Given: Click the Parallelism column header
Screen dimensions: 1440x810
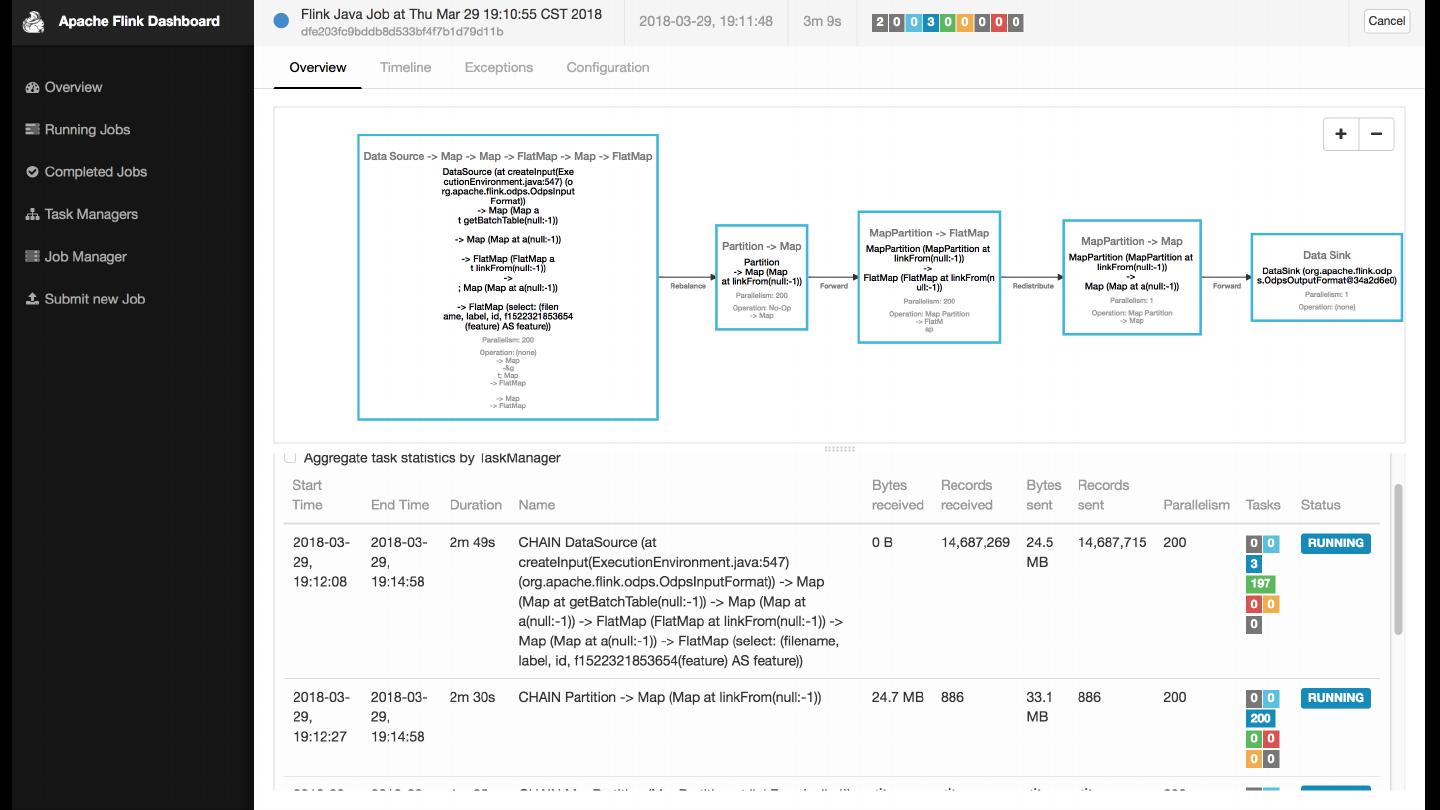Looking at the screenshot, I should click(x=1197, y=505).
